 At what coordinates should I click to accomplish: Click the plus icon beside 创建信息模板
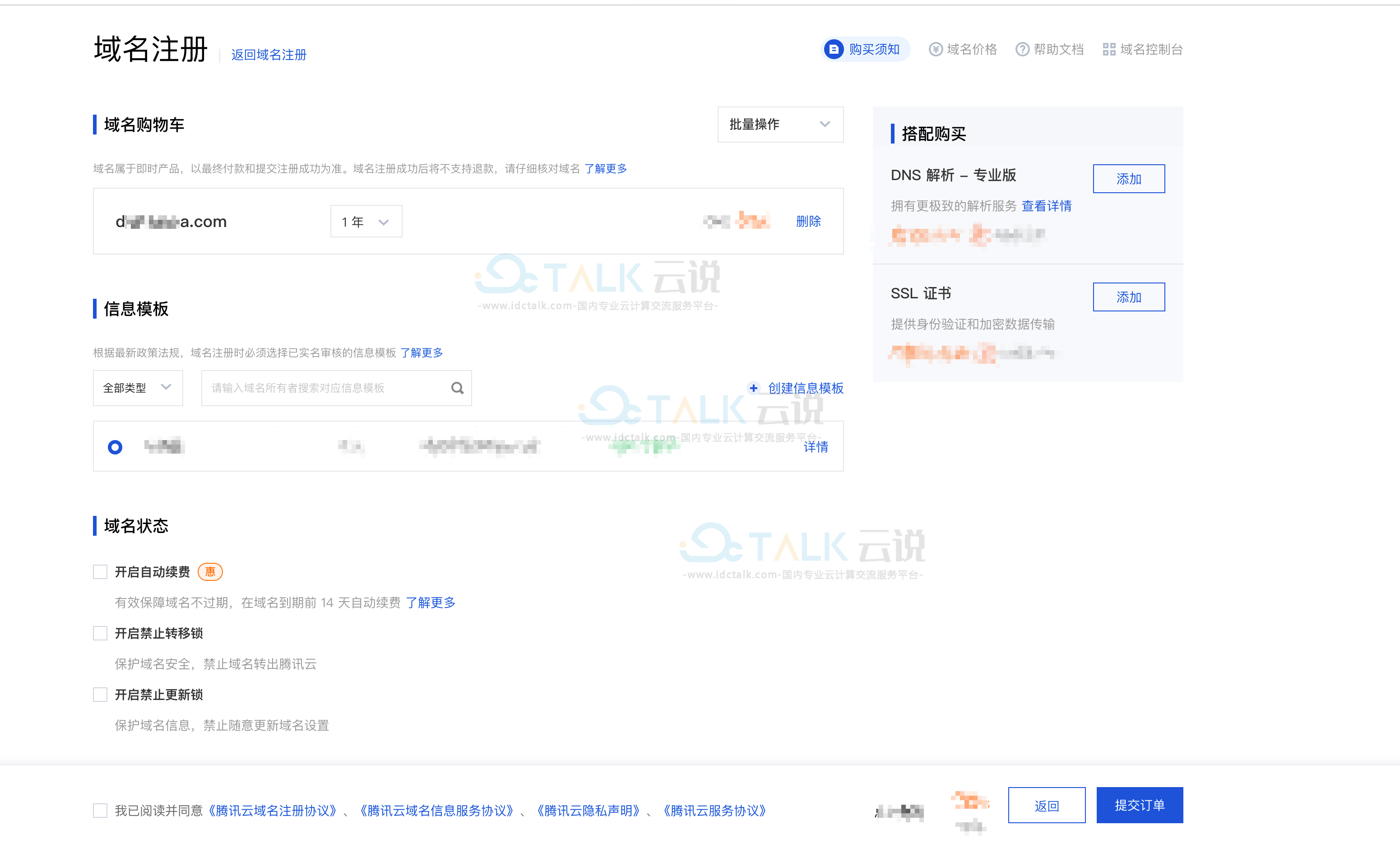[x=753, y=388]
